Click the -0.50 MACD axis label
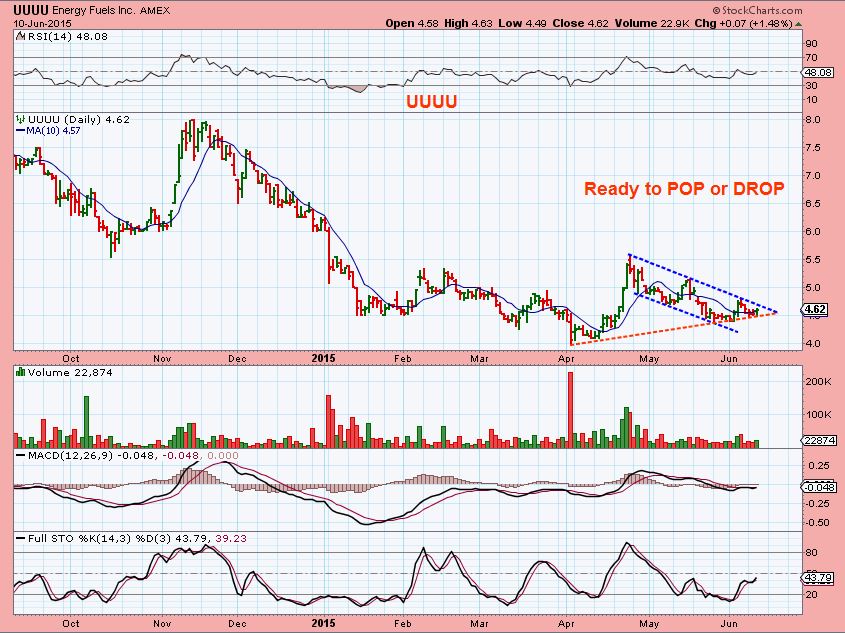This screenshot has height=633, width=845. point(818,523)
